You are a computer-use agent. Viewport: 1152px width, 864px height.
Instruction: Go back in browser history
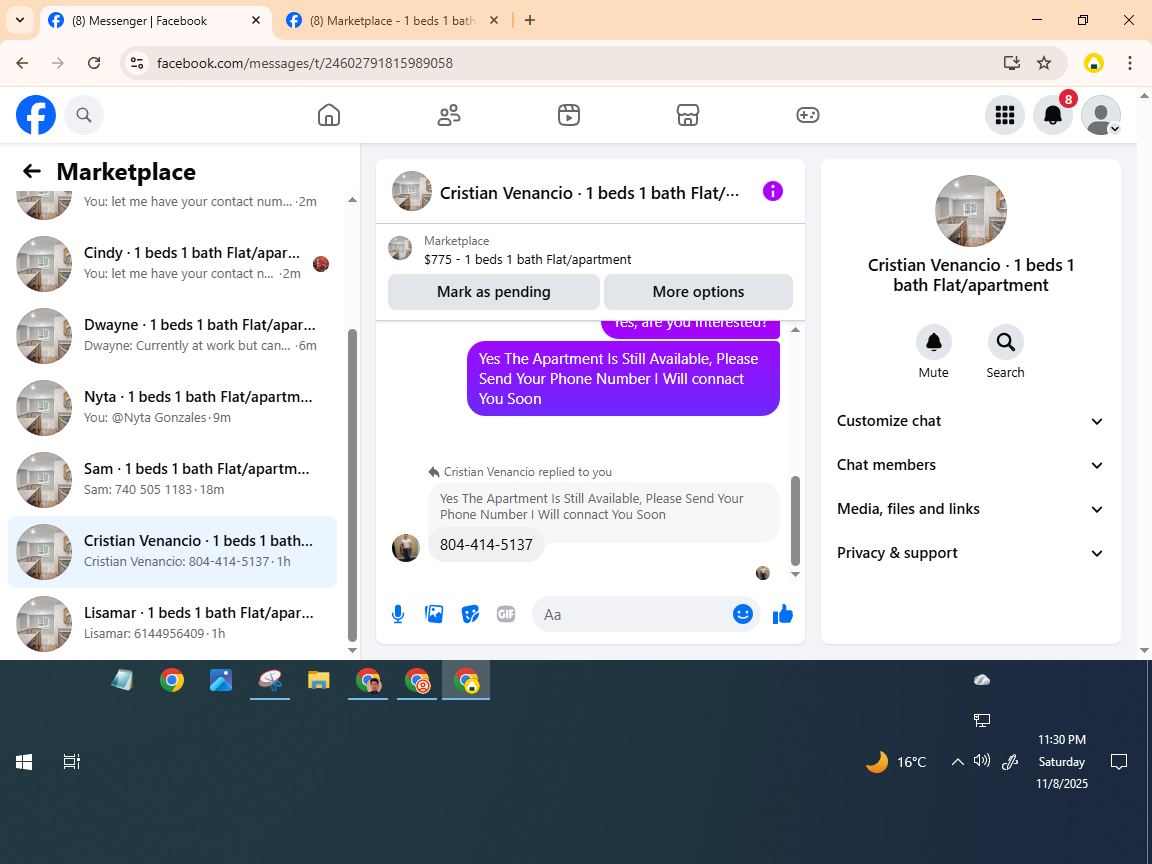point(22,63)
